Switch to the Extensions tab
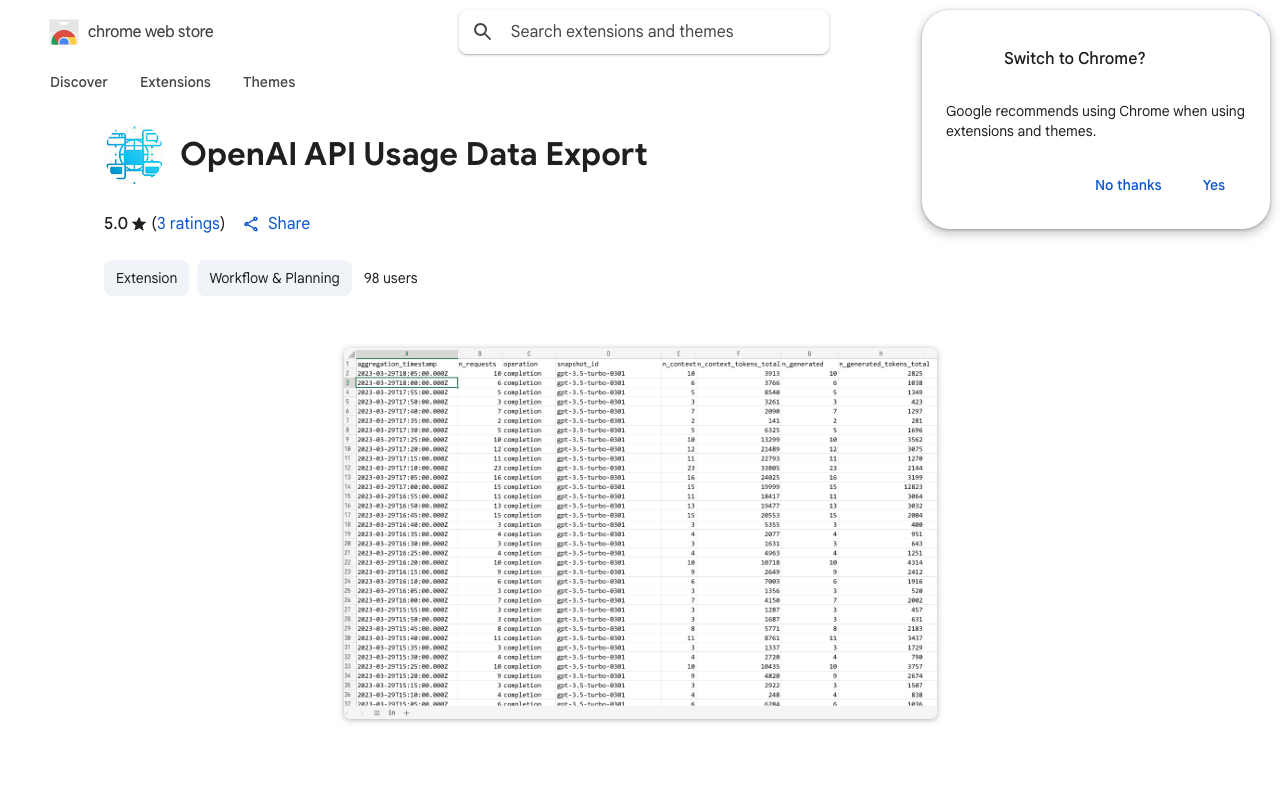This screenshot has height=800, width=1280. click(175, 82)
